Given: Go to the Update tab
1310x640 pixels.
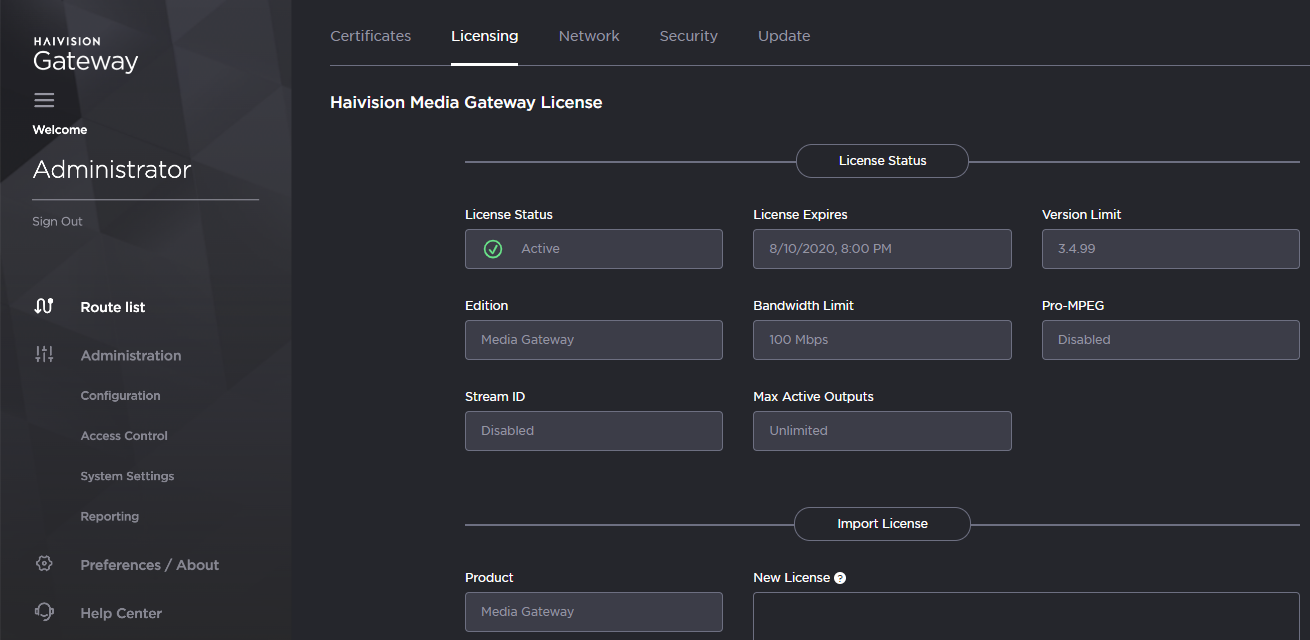Looking at the screenshot, I should (784, 36).
